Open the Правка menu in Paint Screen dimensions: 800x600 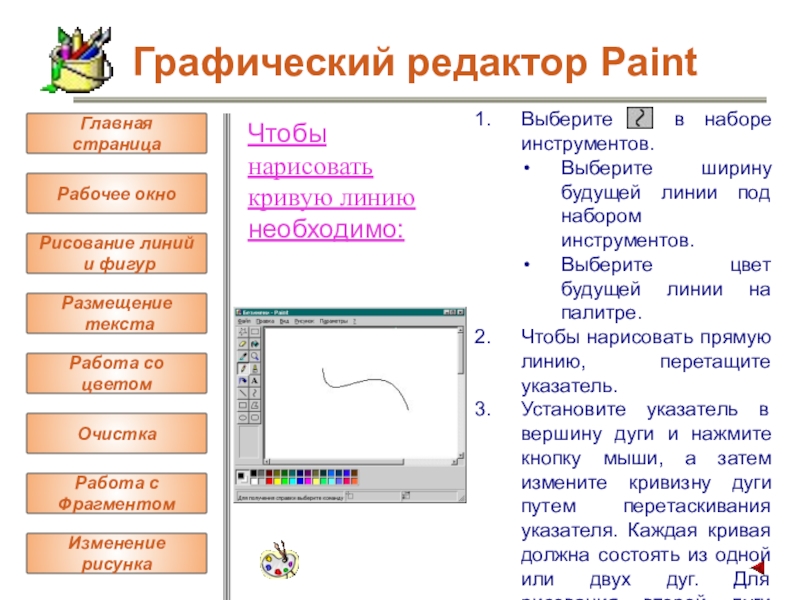coord(265,321)
